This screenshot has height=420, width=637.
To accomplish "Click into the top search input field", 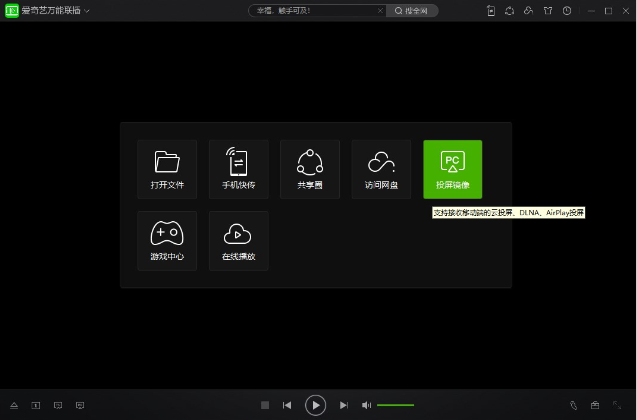I will pyautogui.click(x=312, y=10).
